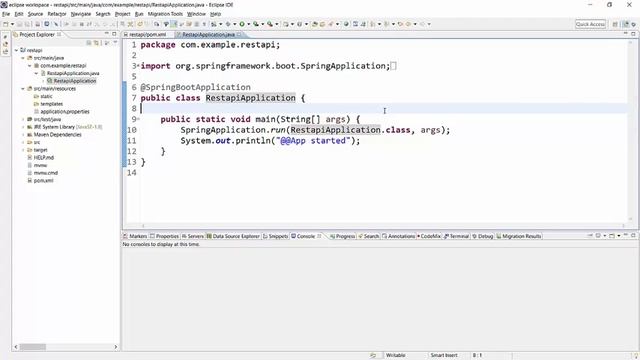Collapse the src/main/java folder
The height and width of the screenshot is (360, 640).
coord(23,58)
